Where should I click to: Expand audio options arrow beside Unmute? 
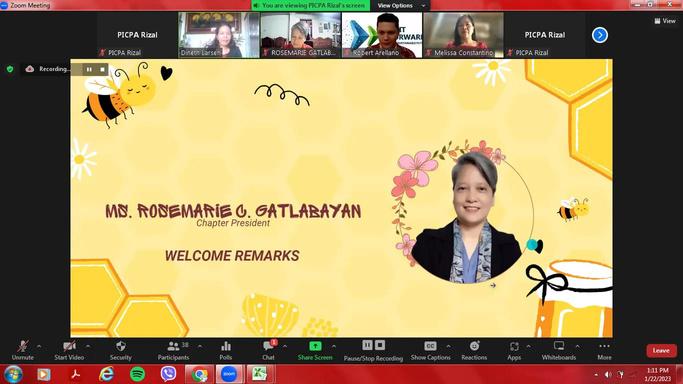pyautogui.click(x=39, y=346)
